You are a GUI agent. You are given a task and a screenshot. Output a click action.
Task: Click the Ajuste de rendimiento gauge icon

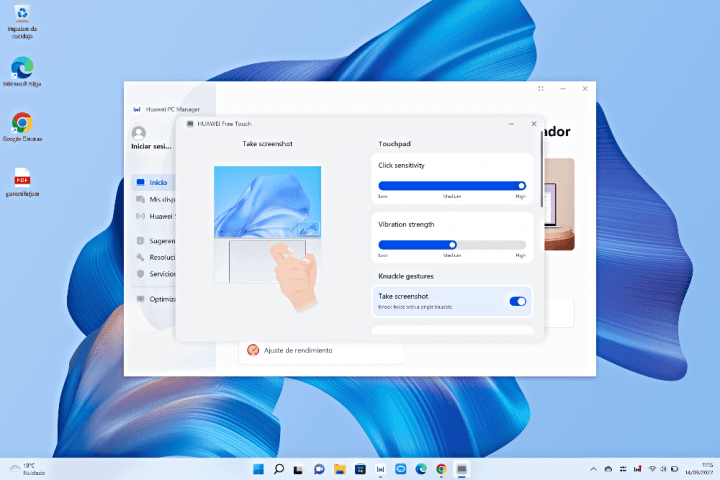pos(253,350)
